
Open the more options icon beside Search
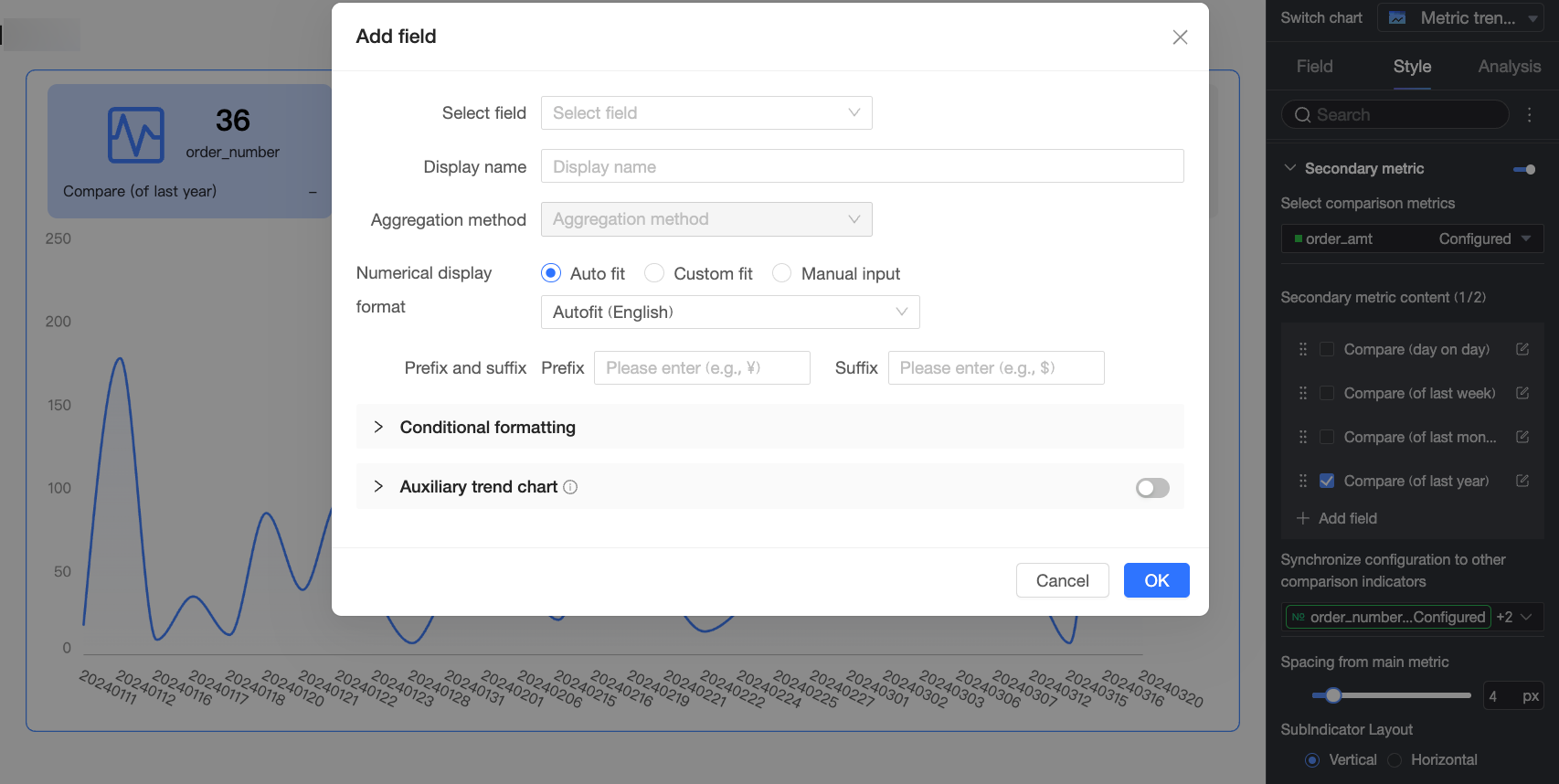(1530, 114)
